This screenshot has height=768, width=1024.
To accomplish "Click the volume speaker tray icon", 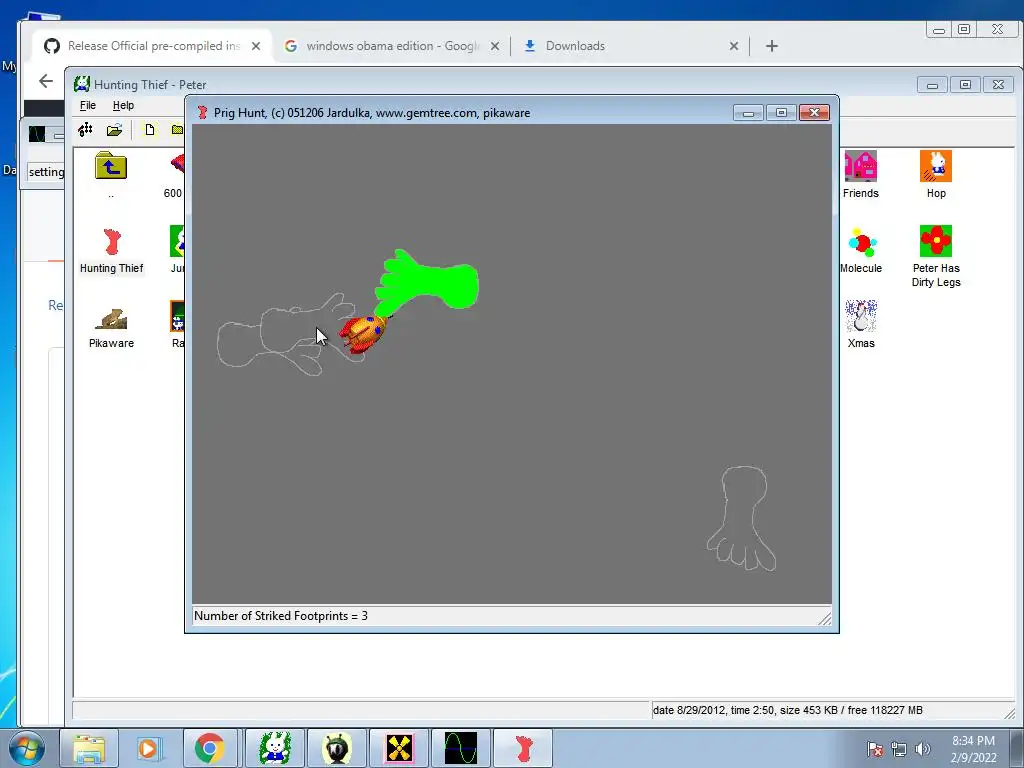I will pos(922,749).
